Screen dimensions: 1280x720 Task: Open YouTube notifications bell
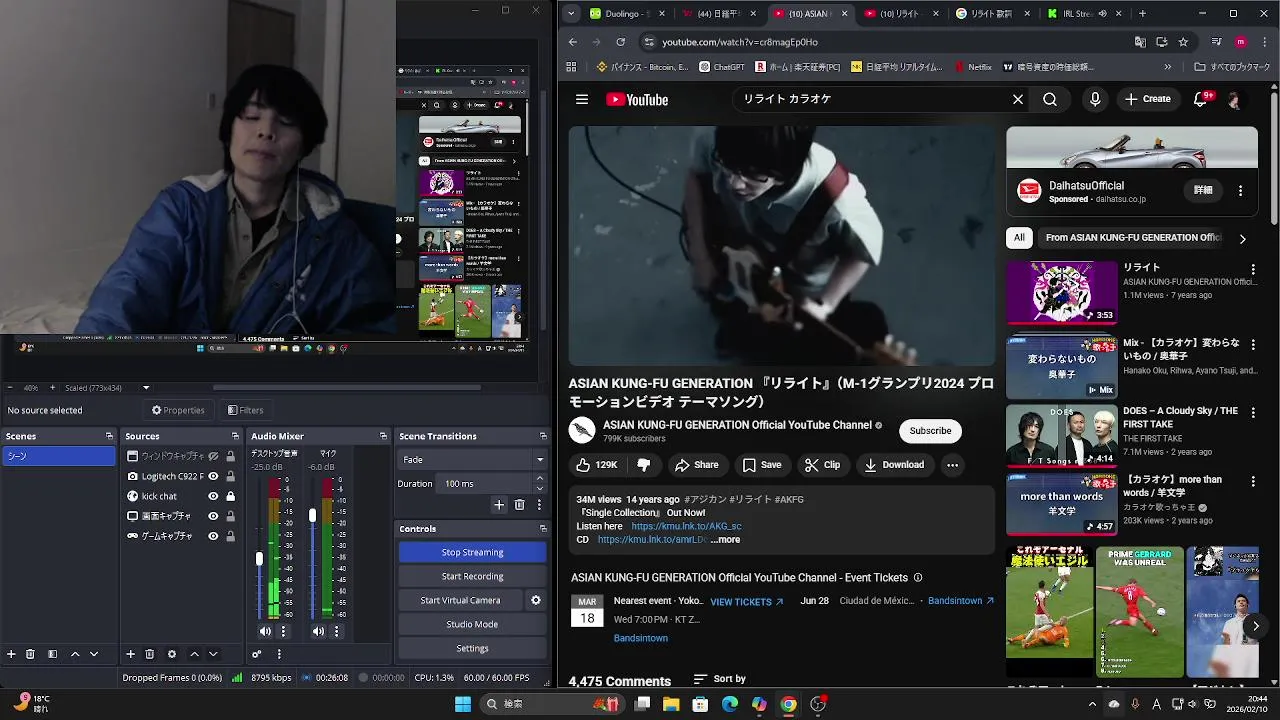point(1201,99)
